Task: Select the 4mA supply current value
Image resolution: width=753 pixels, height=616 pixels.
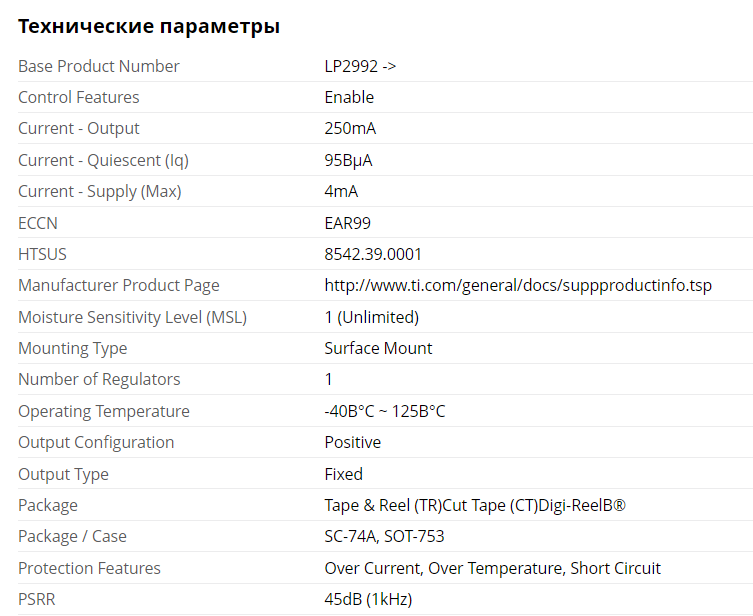Action: (341, 191)
